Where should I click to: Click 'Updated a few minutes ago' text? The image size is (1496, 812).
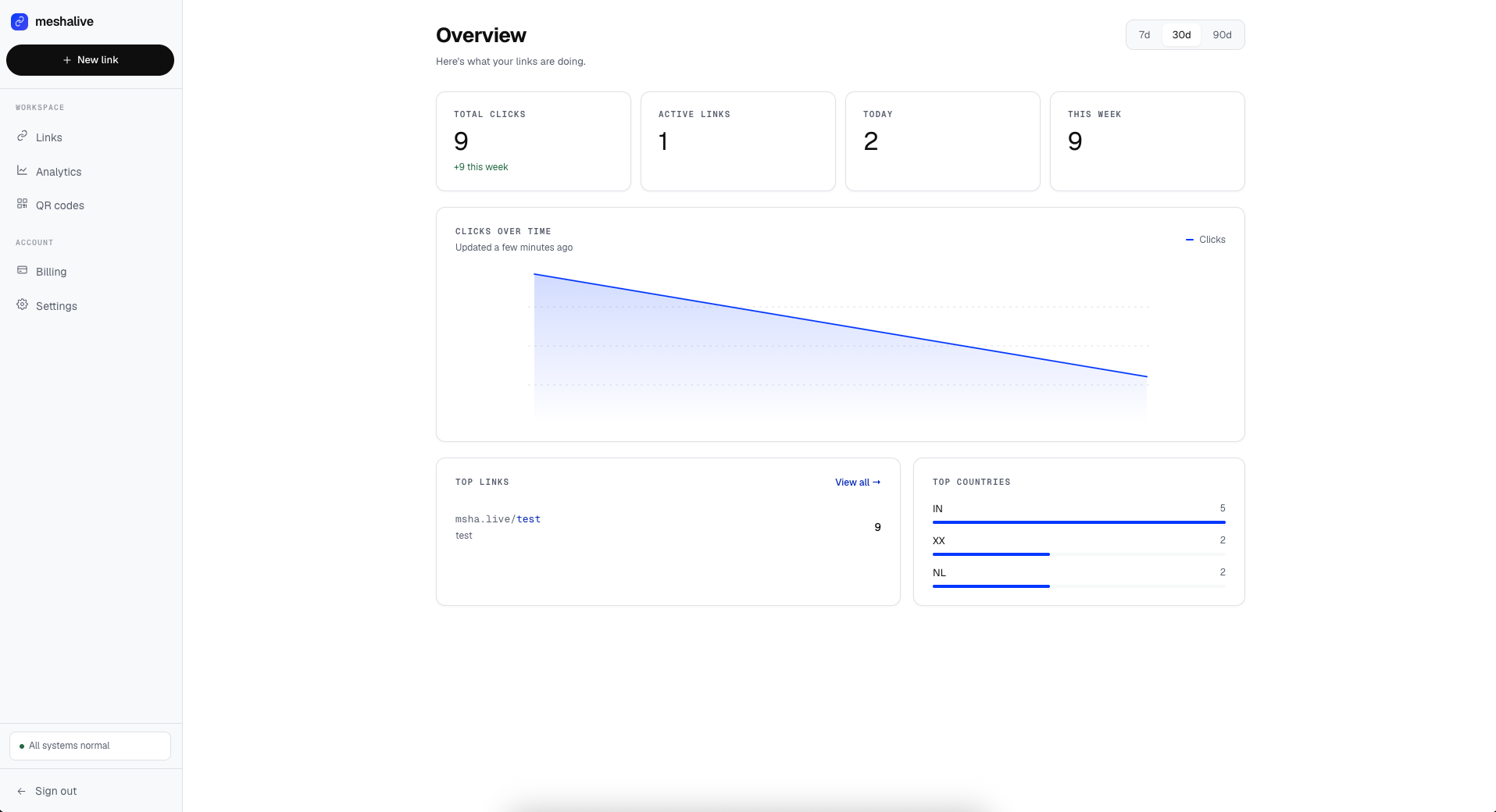tap(514, 248)
